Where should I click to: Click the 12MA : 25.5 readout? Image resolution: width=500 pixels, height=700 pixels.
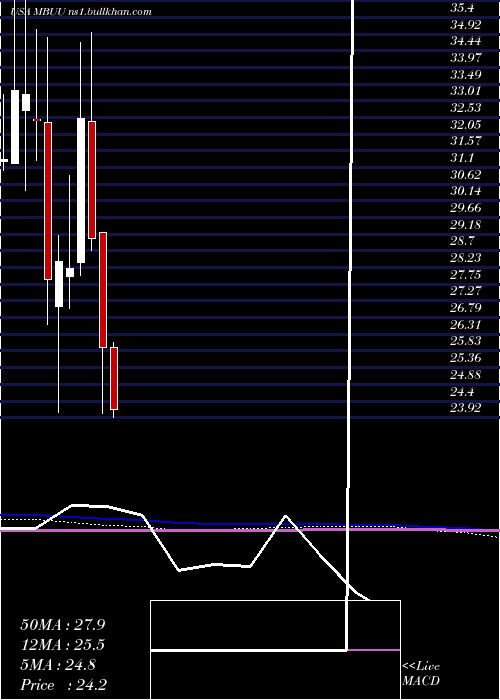(x=63, y=645)
